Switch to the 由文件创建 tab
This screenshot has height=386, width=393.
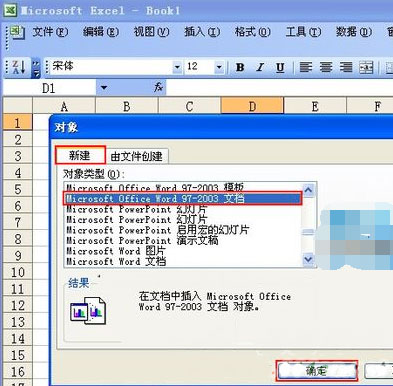pyautogui.click(x=137, y=156)
